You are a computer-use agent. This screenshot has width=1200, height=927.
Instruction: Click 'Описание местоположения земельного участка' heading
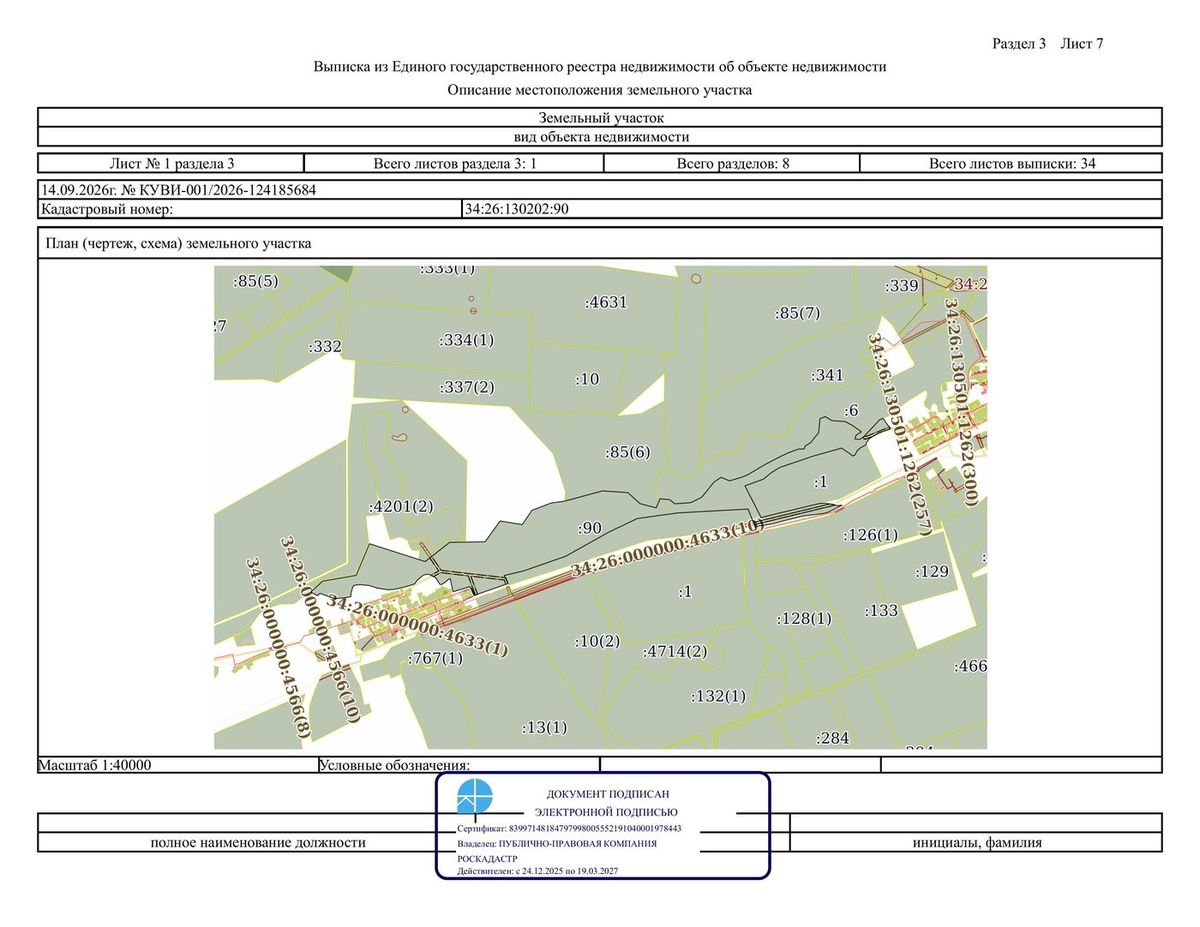pyautogui.click(x=600, y=90)
